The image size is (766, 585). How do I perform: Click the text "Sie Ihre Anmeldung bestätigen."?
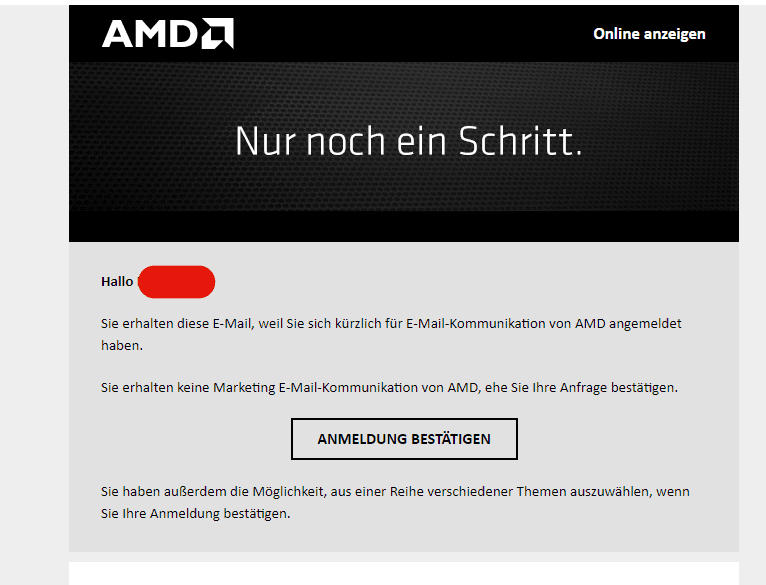pyautogui.click(x=195, y=513)
